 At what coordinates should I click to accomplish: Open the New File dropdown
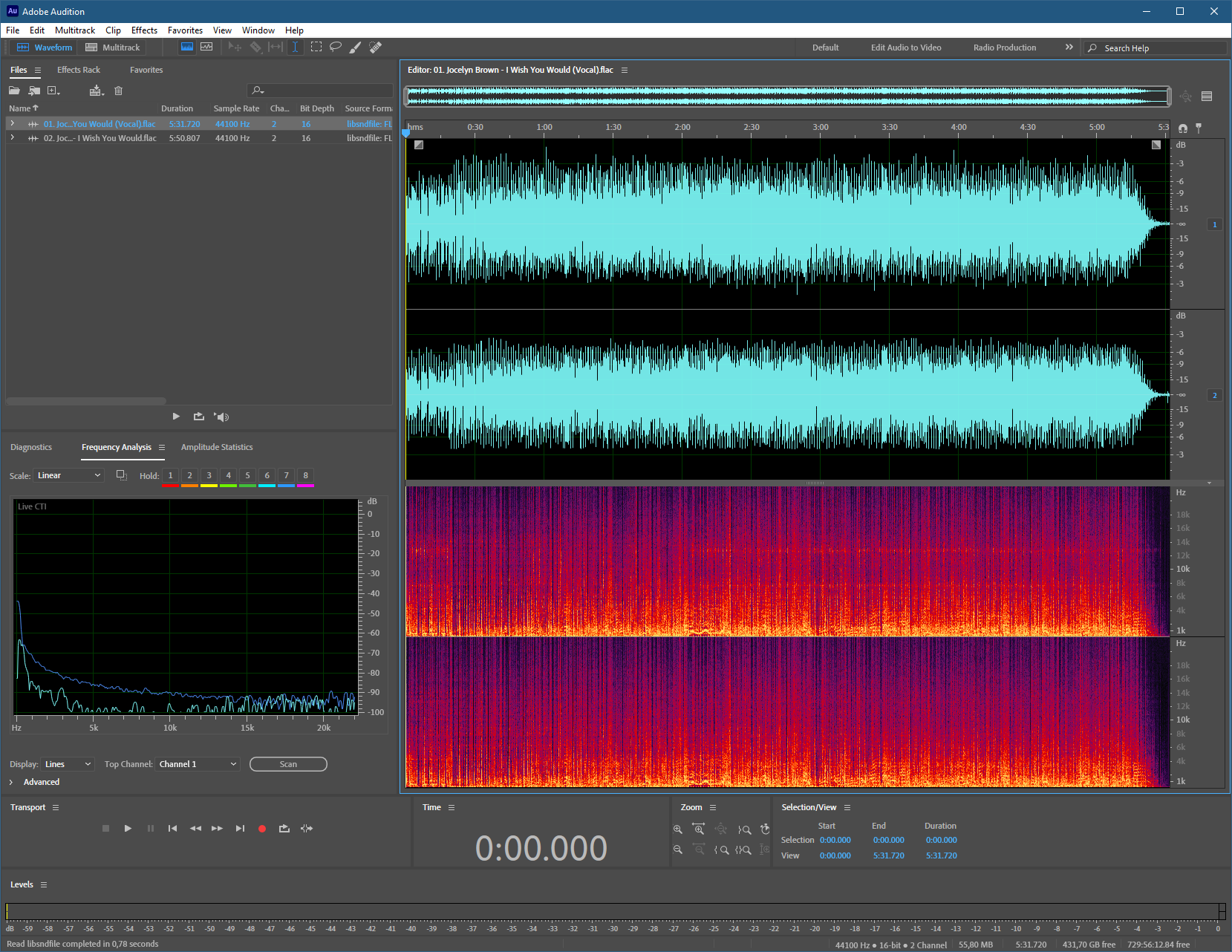(x=53, y=91)
